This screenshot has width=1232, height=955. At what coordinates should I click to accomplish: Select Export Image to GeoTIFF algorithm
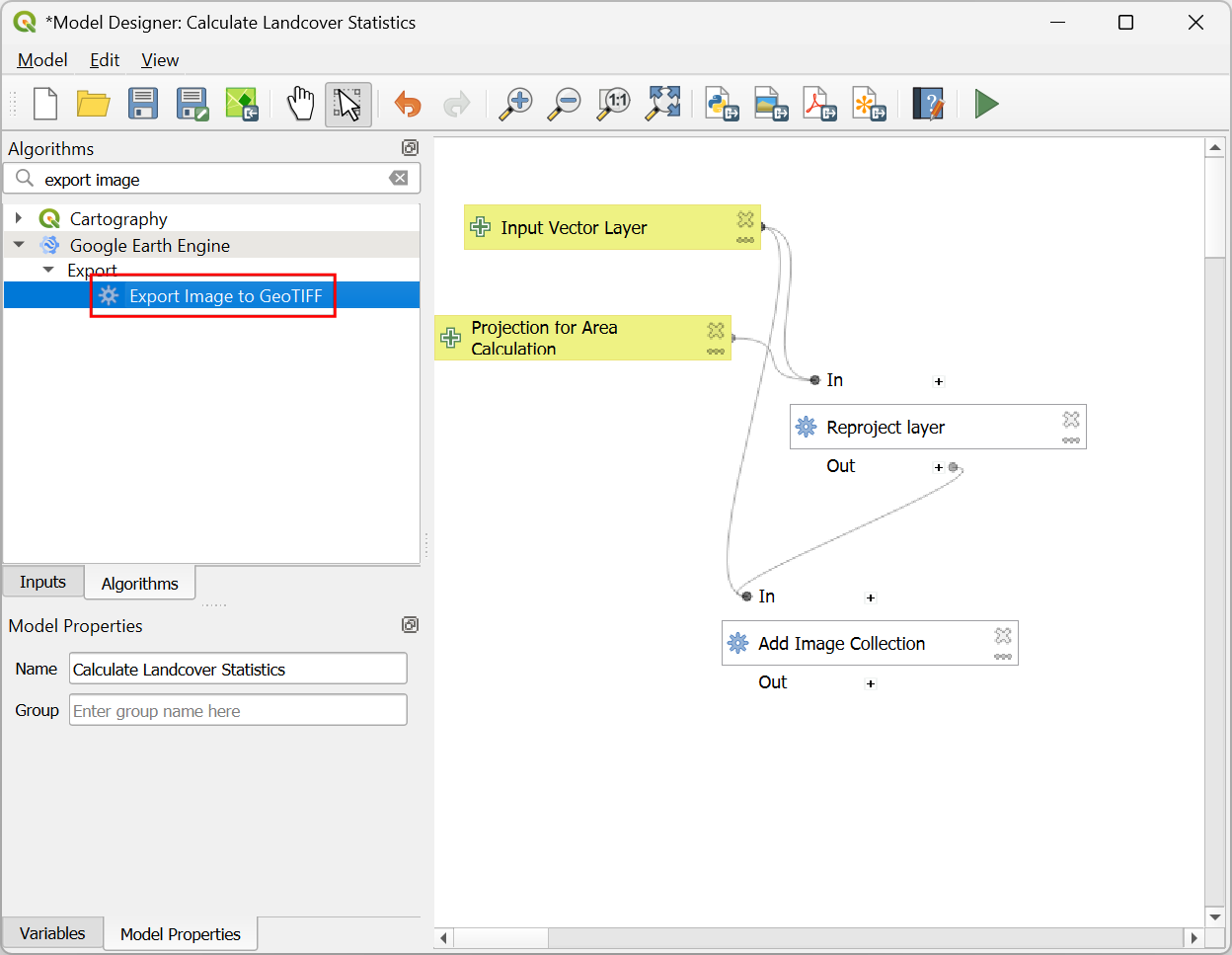tap(225, 296)
